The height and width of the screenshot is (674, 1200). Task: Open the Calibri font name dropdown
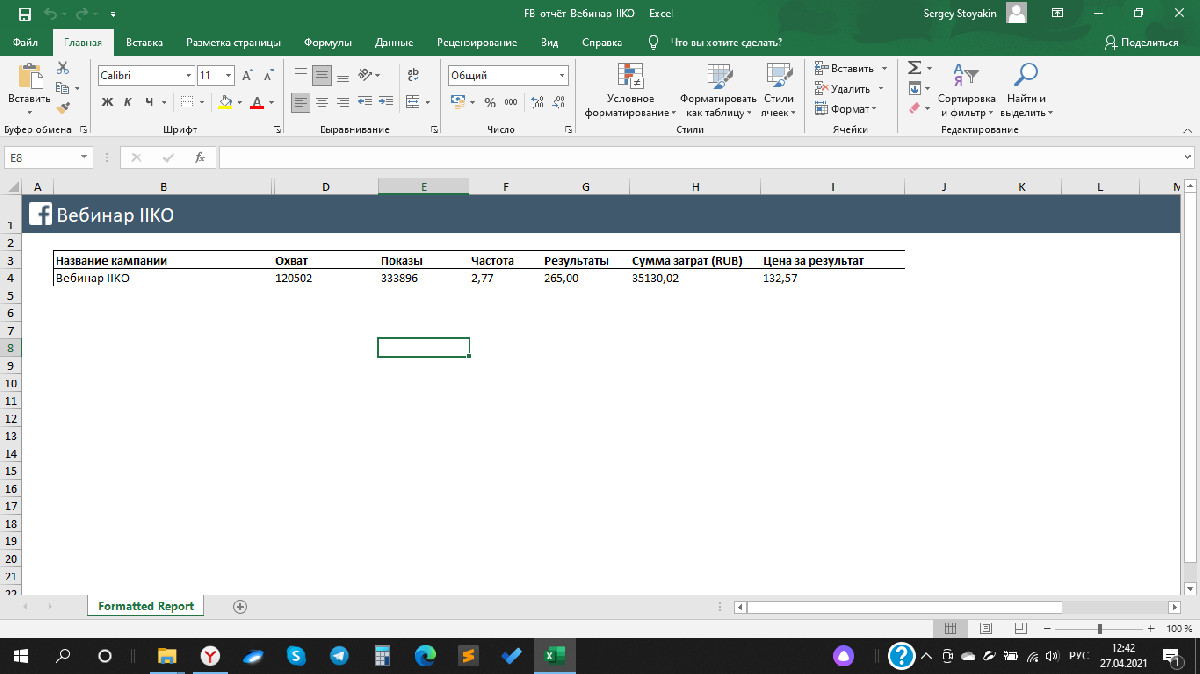(188, 76)
